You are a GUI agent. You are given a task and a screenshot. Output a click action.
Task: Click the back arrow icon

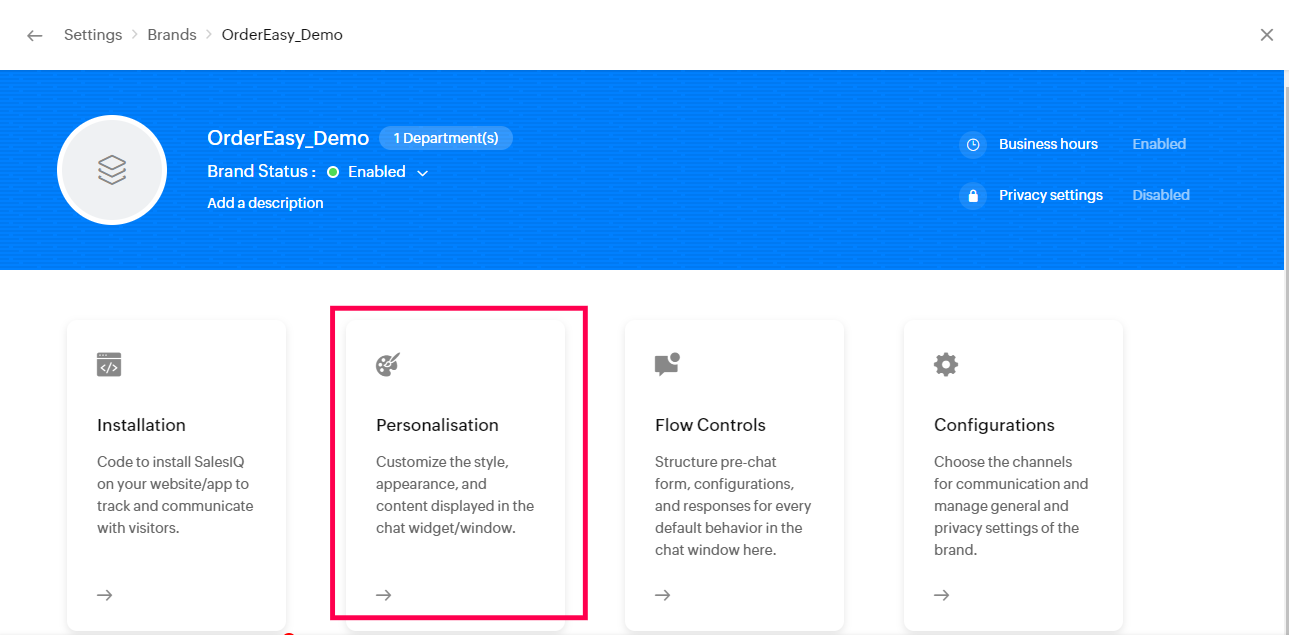tap(35, 35)
